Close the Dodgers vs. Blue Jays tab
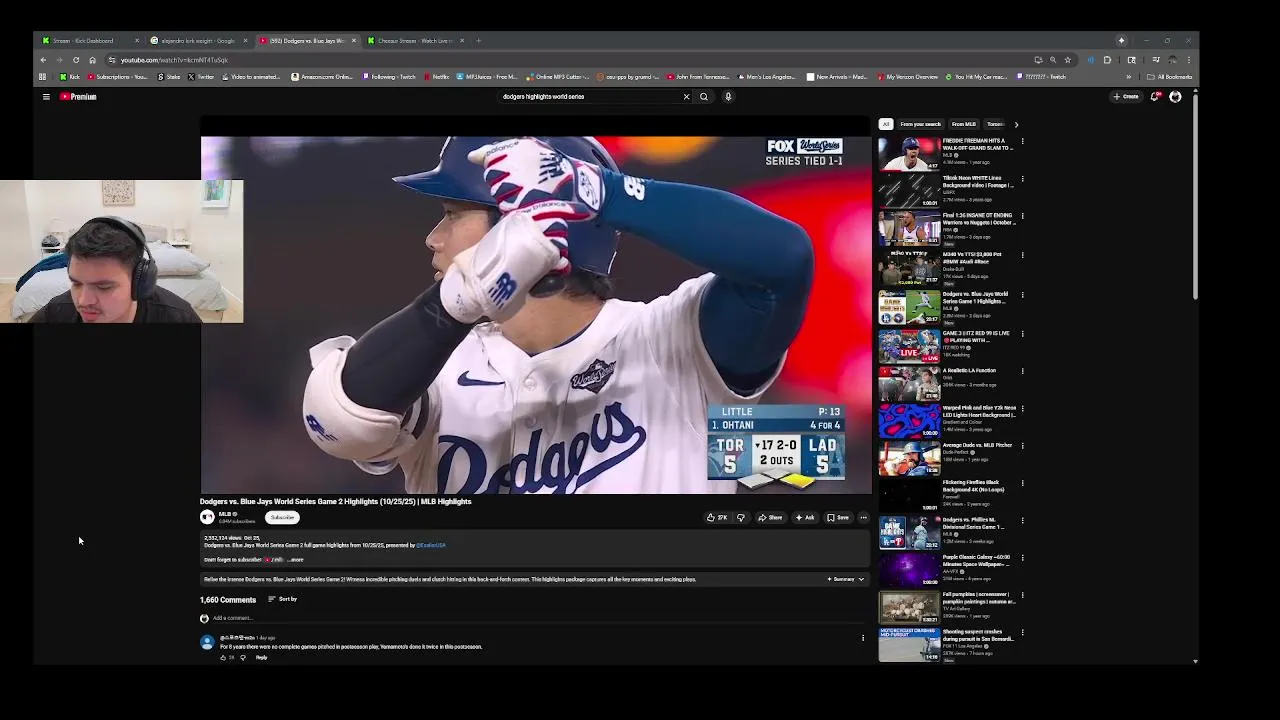1280x720 pixels. 354,41
